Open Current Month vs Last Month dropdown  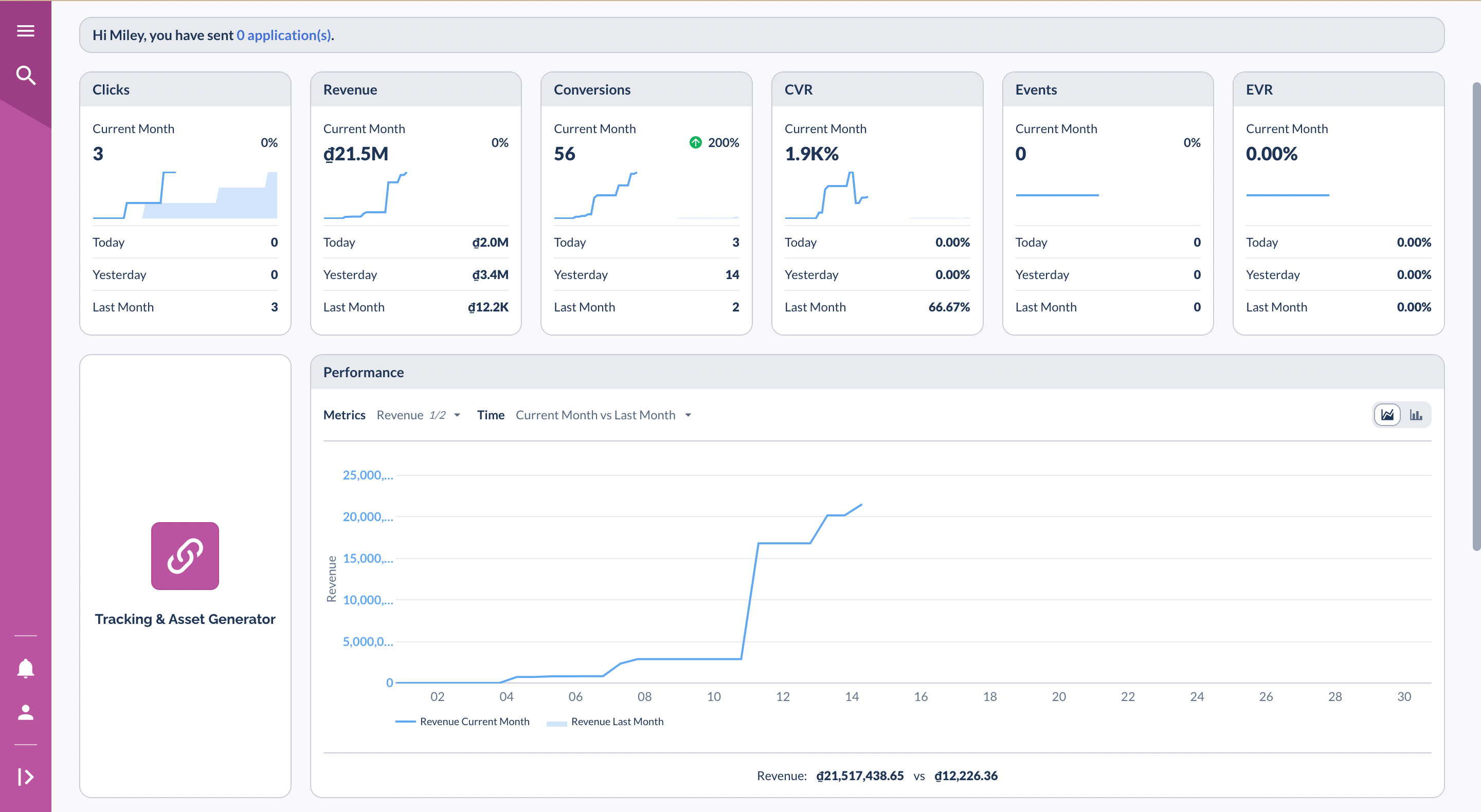pyautogui.click(x=595, y=415)
